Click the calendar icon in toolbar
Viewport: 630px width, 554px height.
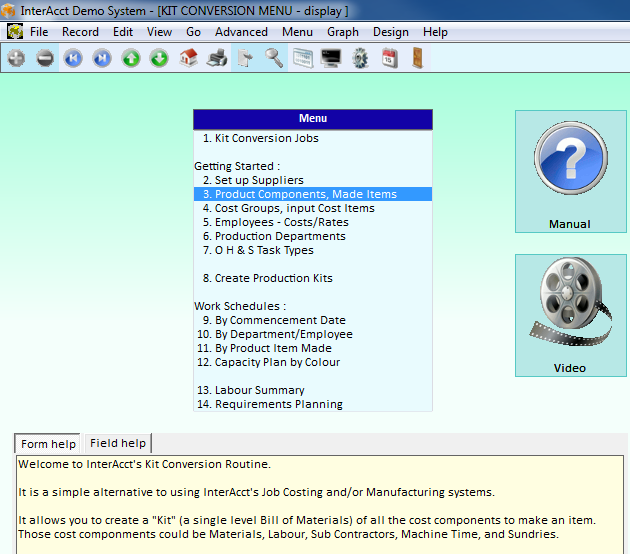click(389, 58)
